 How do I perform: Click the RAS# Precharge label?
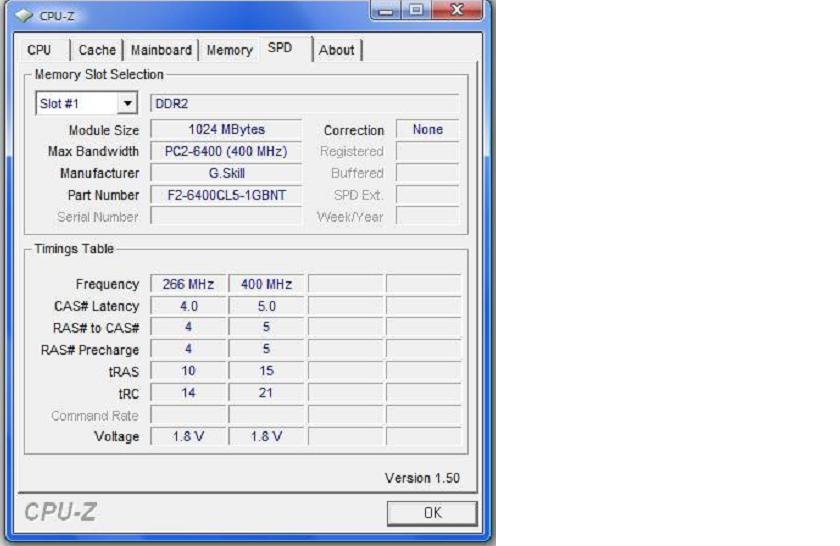(x=90, y=350)
